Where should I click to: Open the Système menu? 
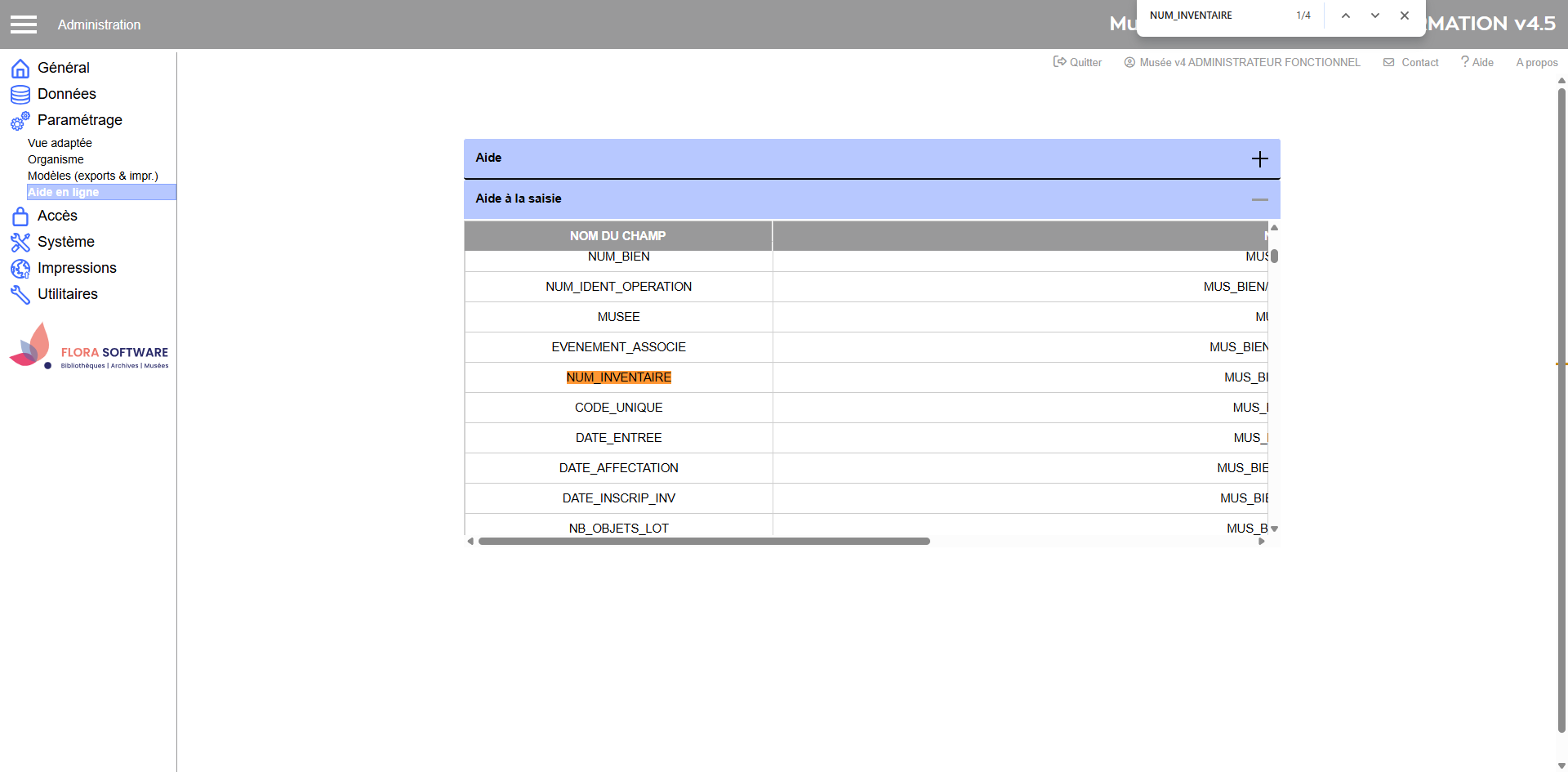pos(66,242)
